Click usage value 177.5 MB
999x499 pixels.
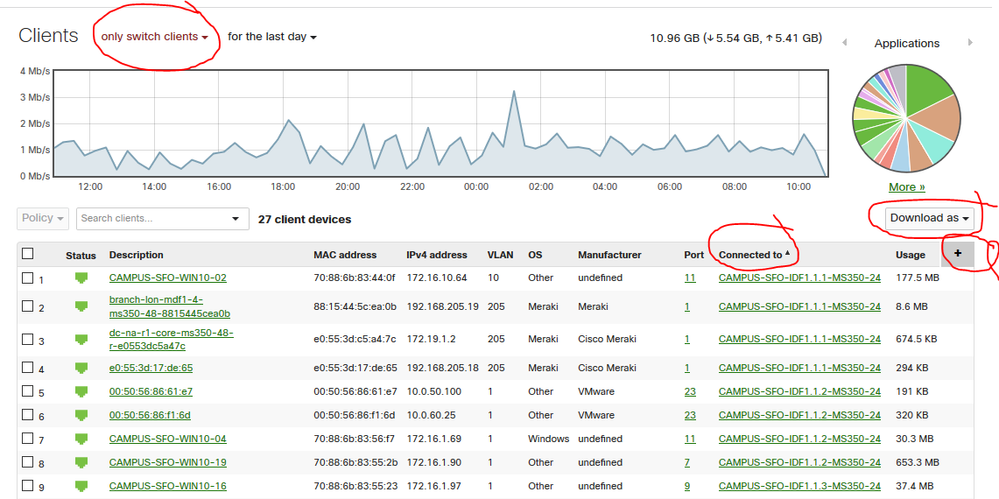pos(917,278)
